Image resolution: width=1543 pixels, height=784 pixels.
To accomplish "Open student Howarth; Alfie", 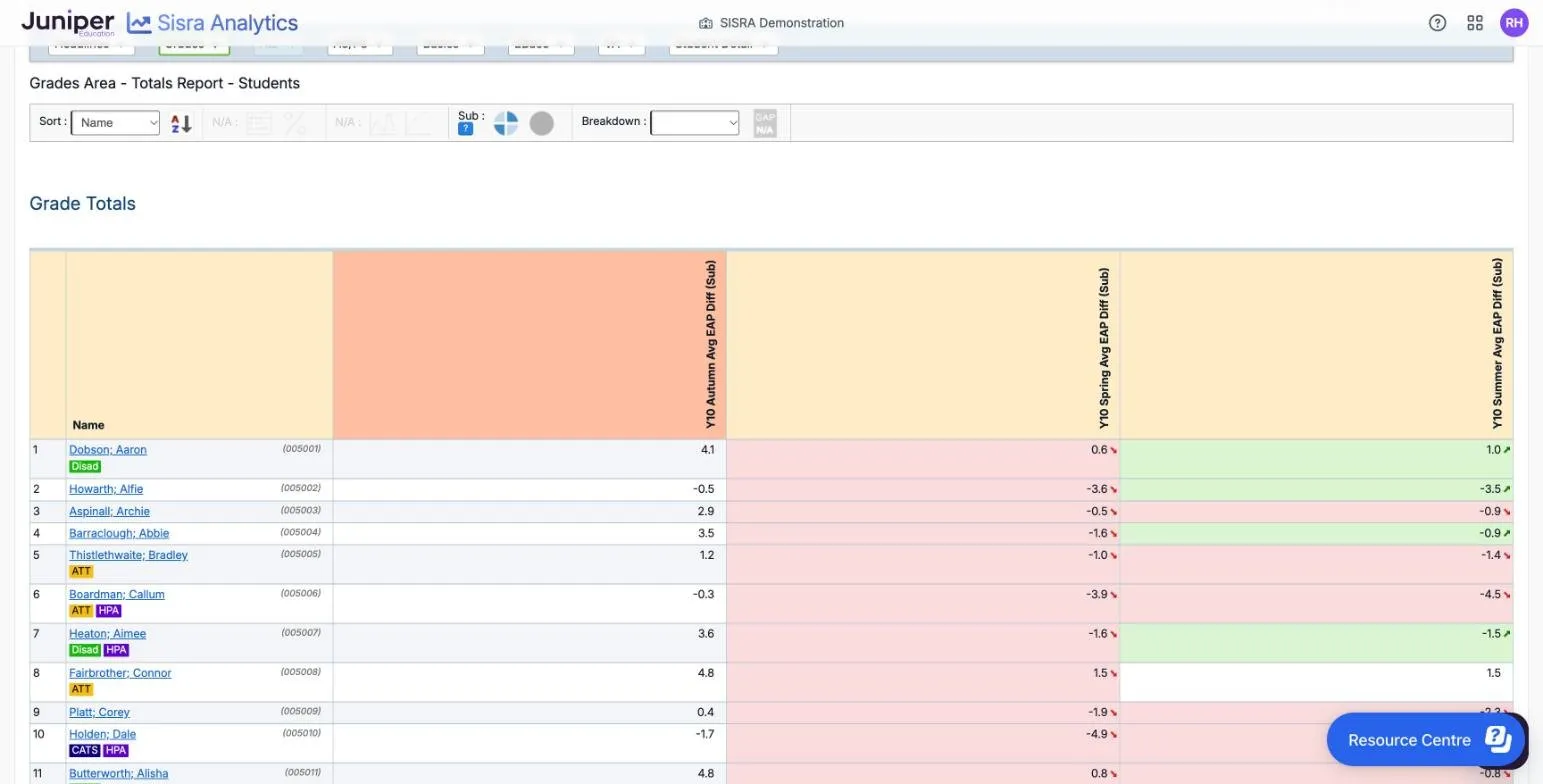I will coord(106,489).
